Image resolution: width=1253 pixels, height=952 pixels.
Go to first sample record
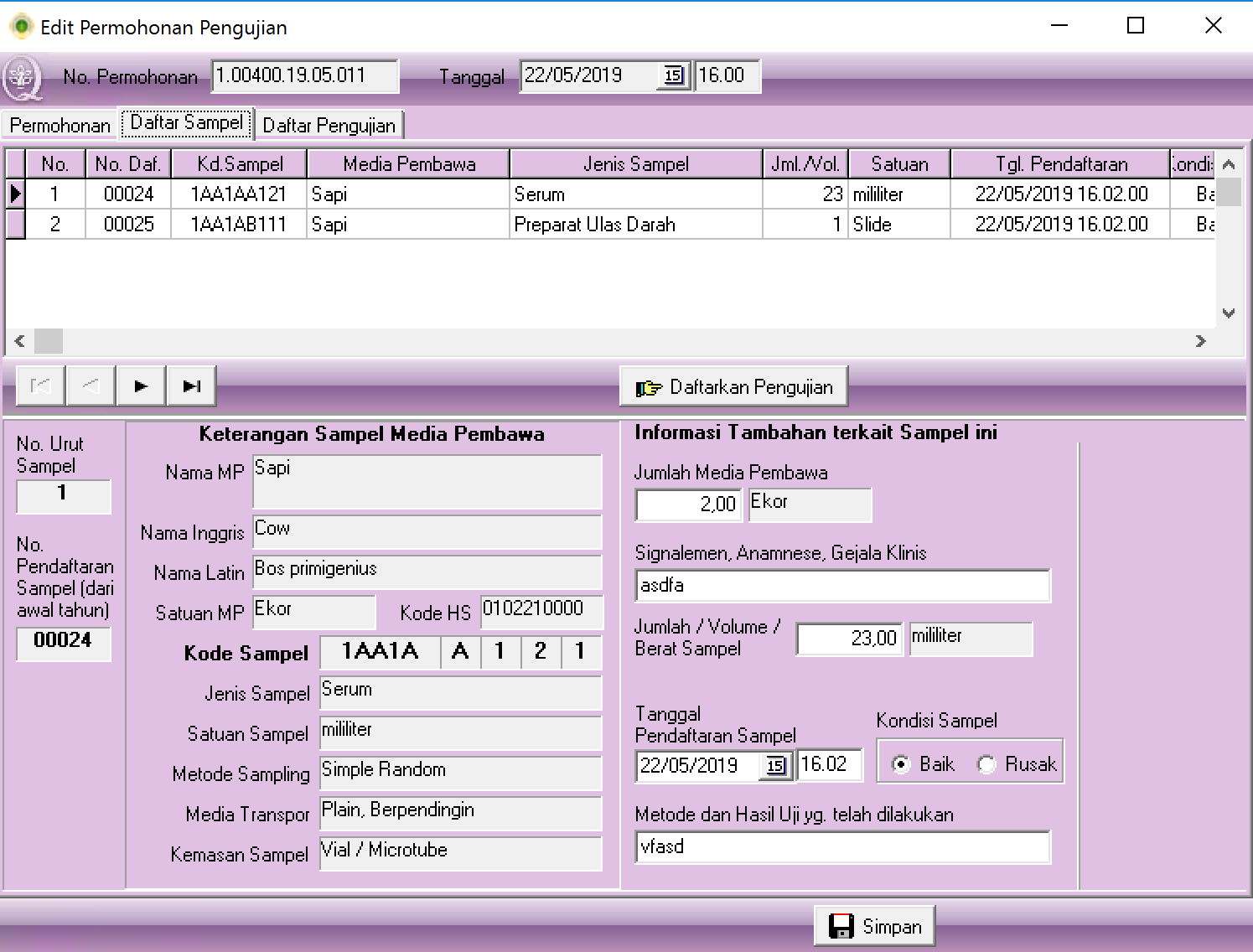(x=40, y=386)
